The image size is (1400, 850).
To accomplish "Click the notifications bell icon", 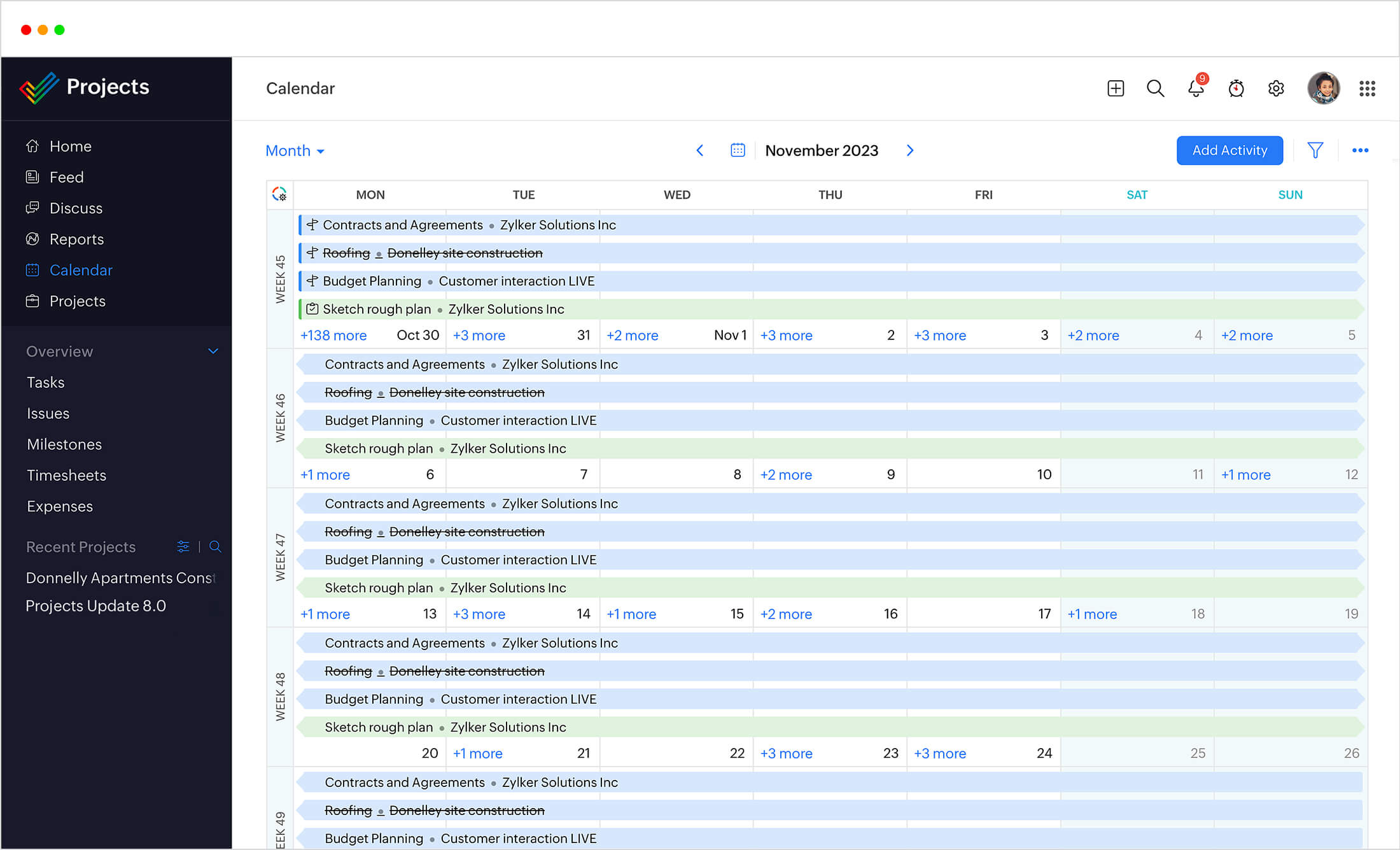I will point(1197,88).
